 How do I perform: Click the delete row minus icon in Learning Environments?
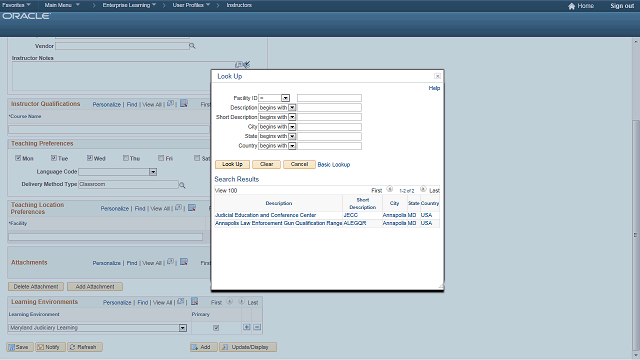[x=257, y=327]
